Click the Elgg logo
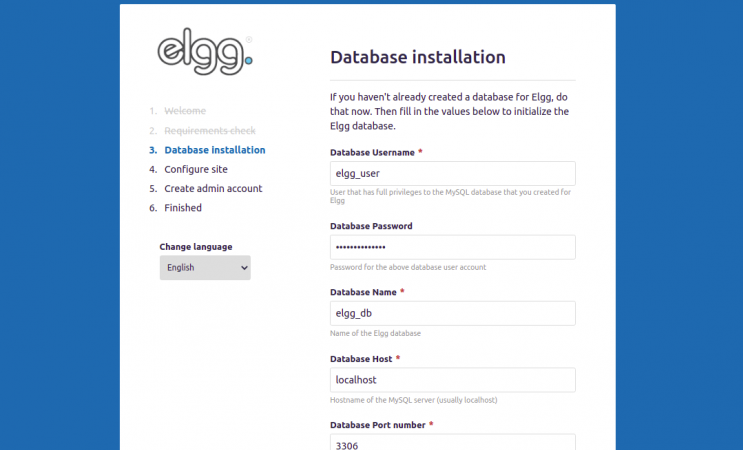The width and height of the screenshot is (743, 450). tap(205, 53)
